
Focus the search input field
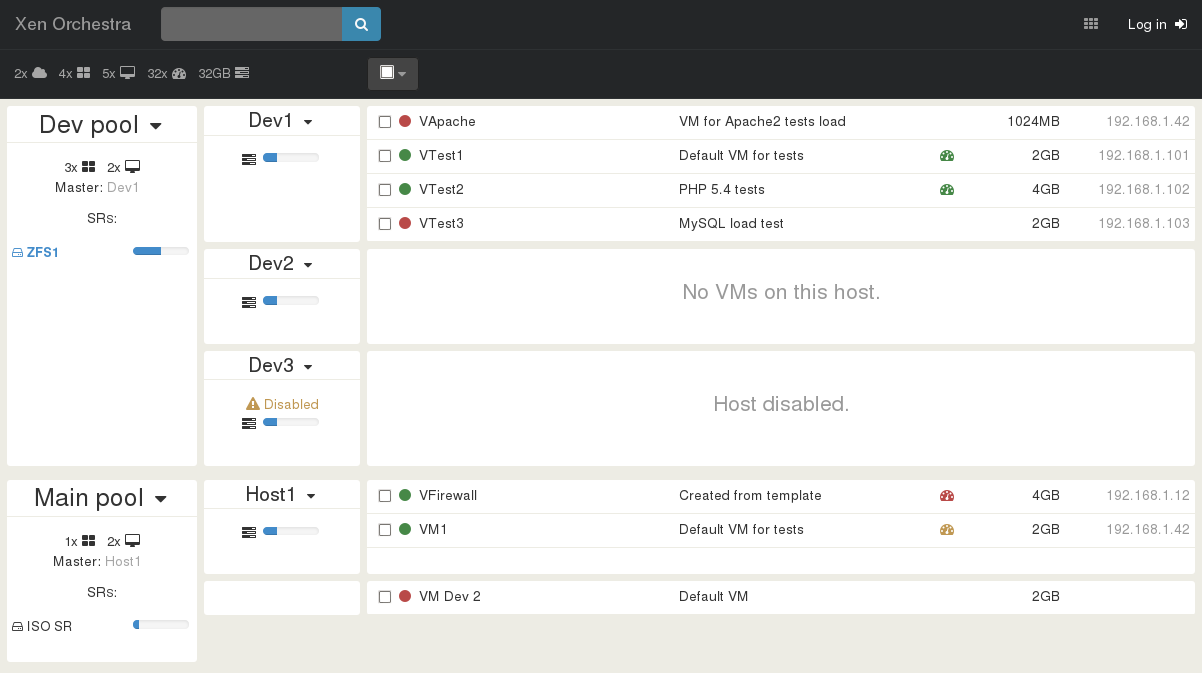click(251, 24)
